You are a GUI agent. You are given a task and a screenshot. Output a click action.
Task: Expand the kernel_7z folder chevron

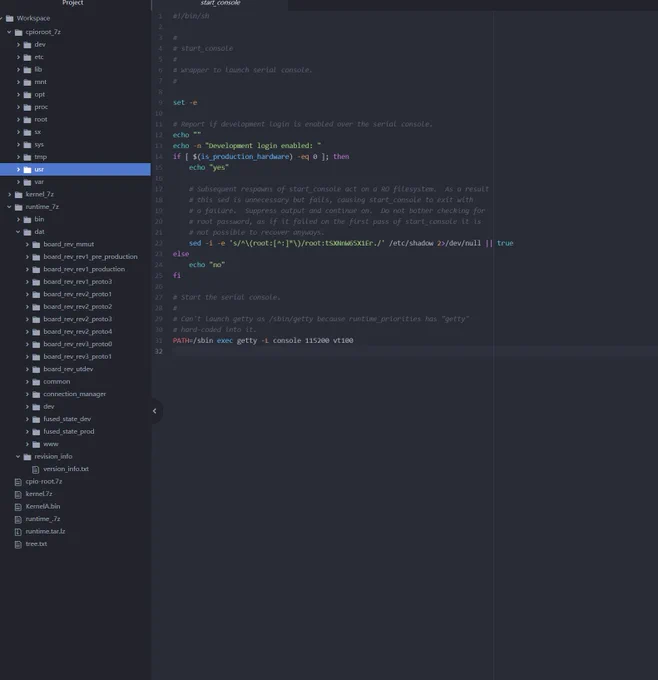(x=9, y=194)
